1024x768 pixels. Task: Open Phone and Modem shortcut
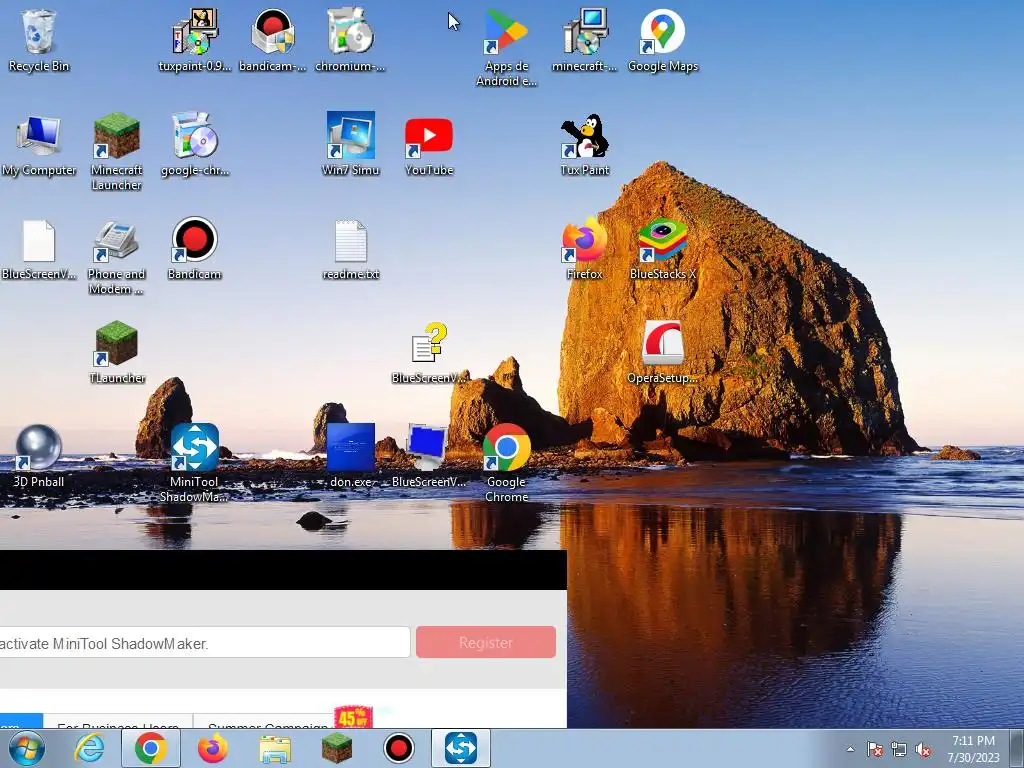116,256
